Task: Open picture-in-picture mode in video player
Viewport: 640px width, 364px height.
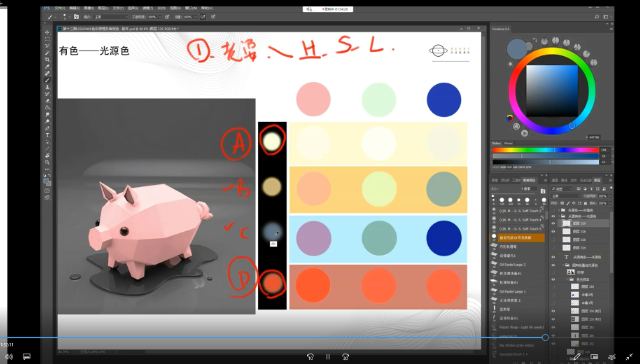Action: tap(594, 357)
